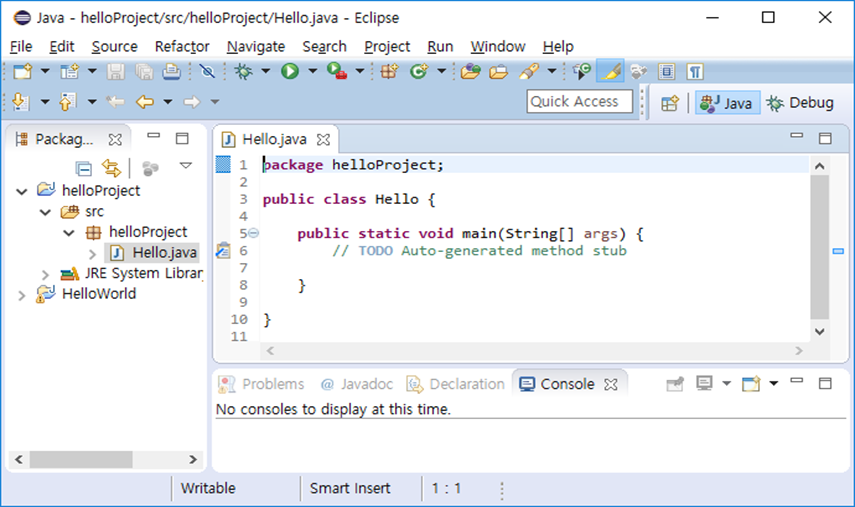
Task: Open the Navigate menu
Action: pos(256,47)
